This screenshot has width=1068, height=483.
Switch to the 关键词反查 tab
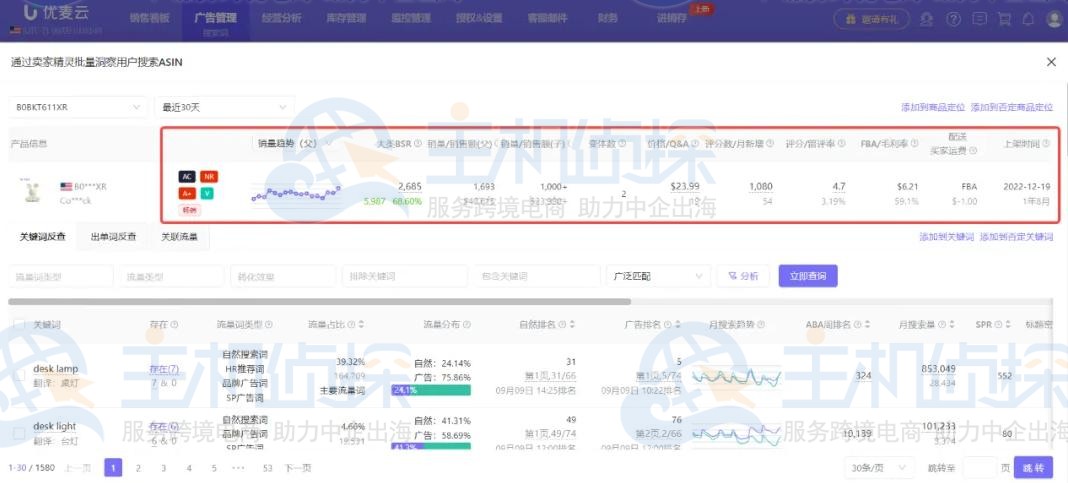pos(43,237)
